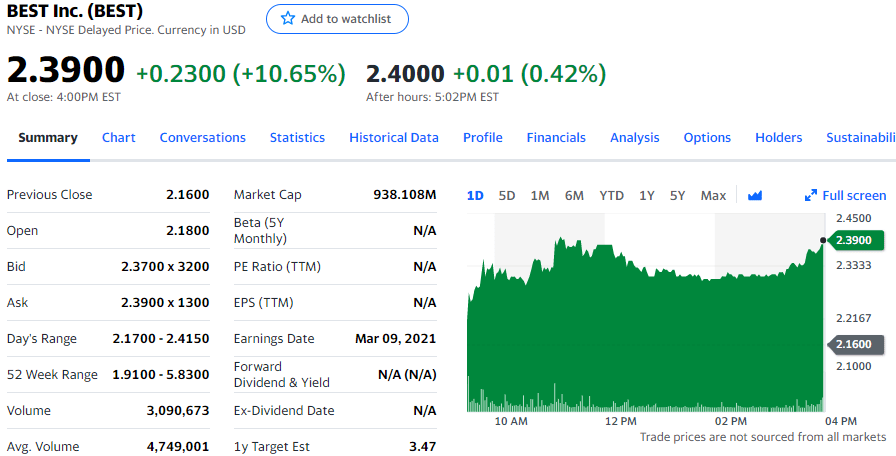The image size is (896, 456).
Task: Open the Holders tab
Action: coord(778,138)
